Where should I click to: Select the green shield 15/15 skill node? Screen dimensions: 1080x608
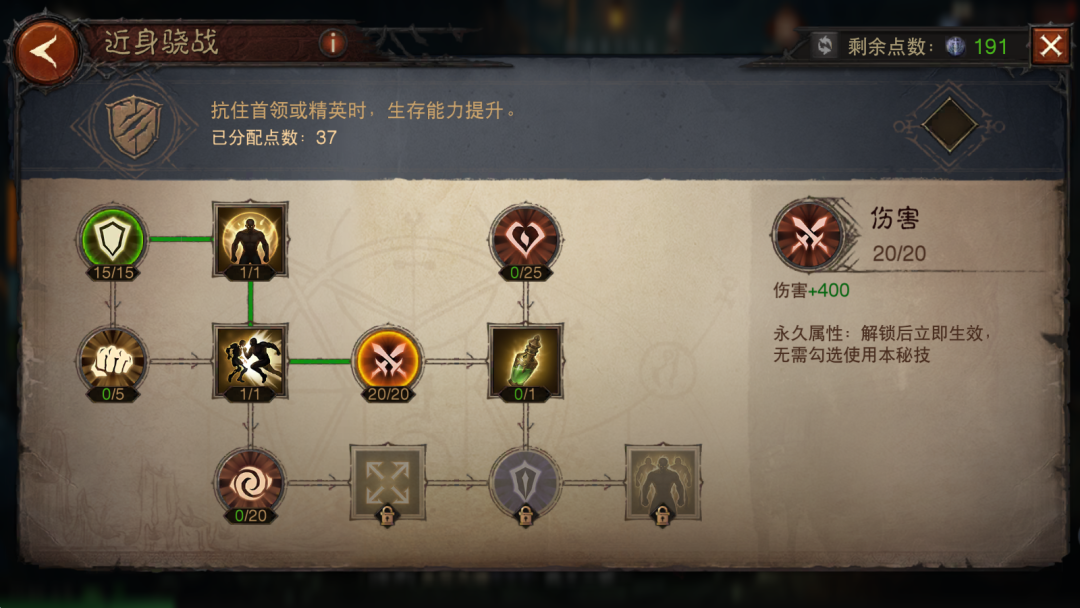point(112,240)
